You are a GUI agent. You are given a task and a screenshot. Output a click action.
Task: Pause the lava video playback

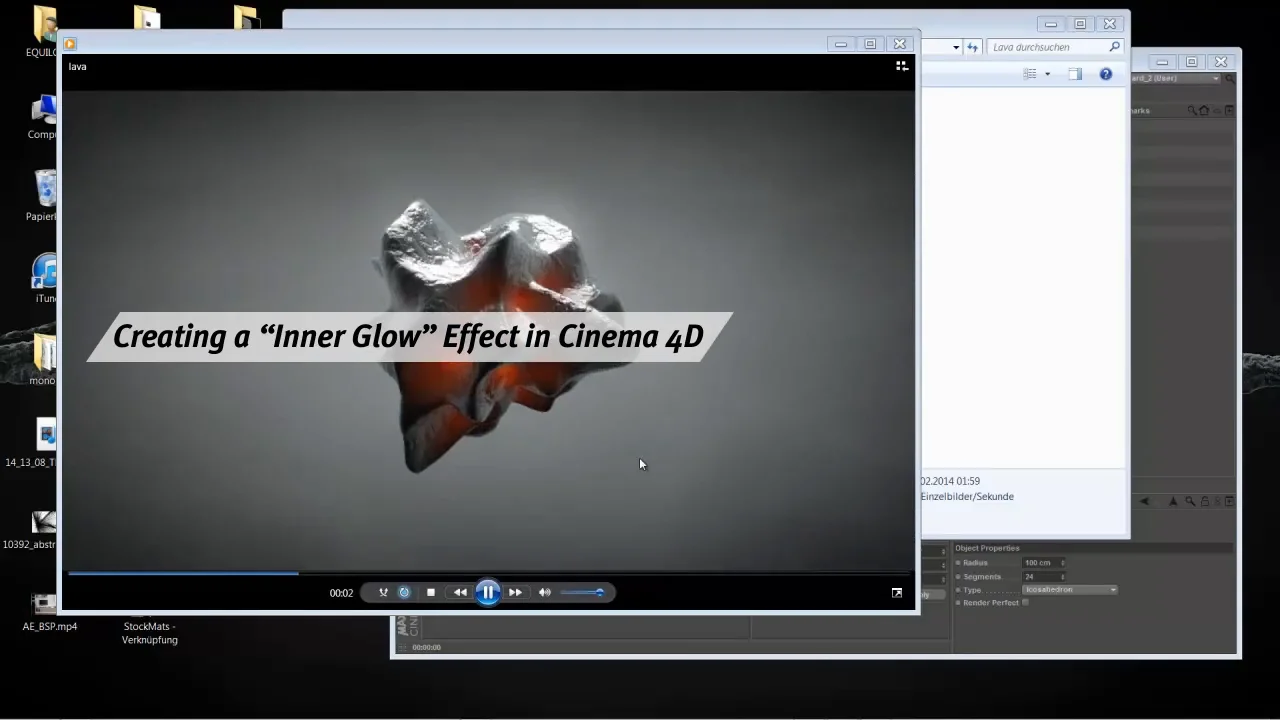tap(488, 592)
